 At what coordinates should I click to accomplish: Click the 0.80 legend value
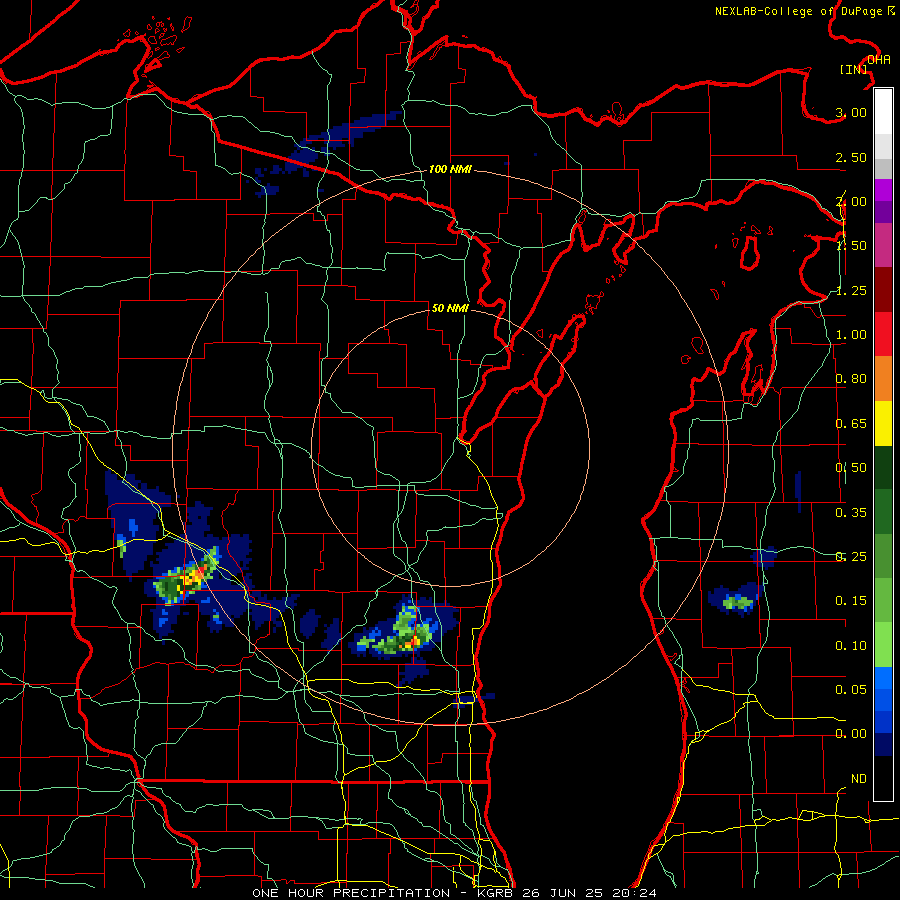(x=851, y=379)
